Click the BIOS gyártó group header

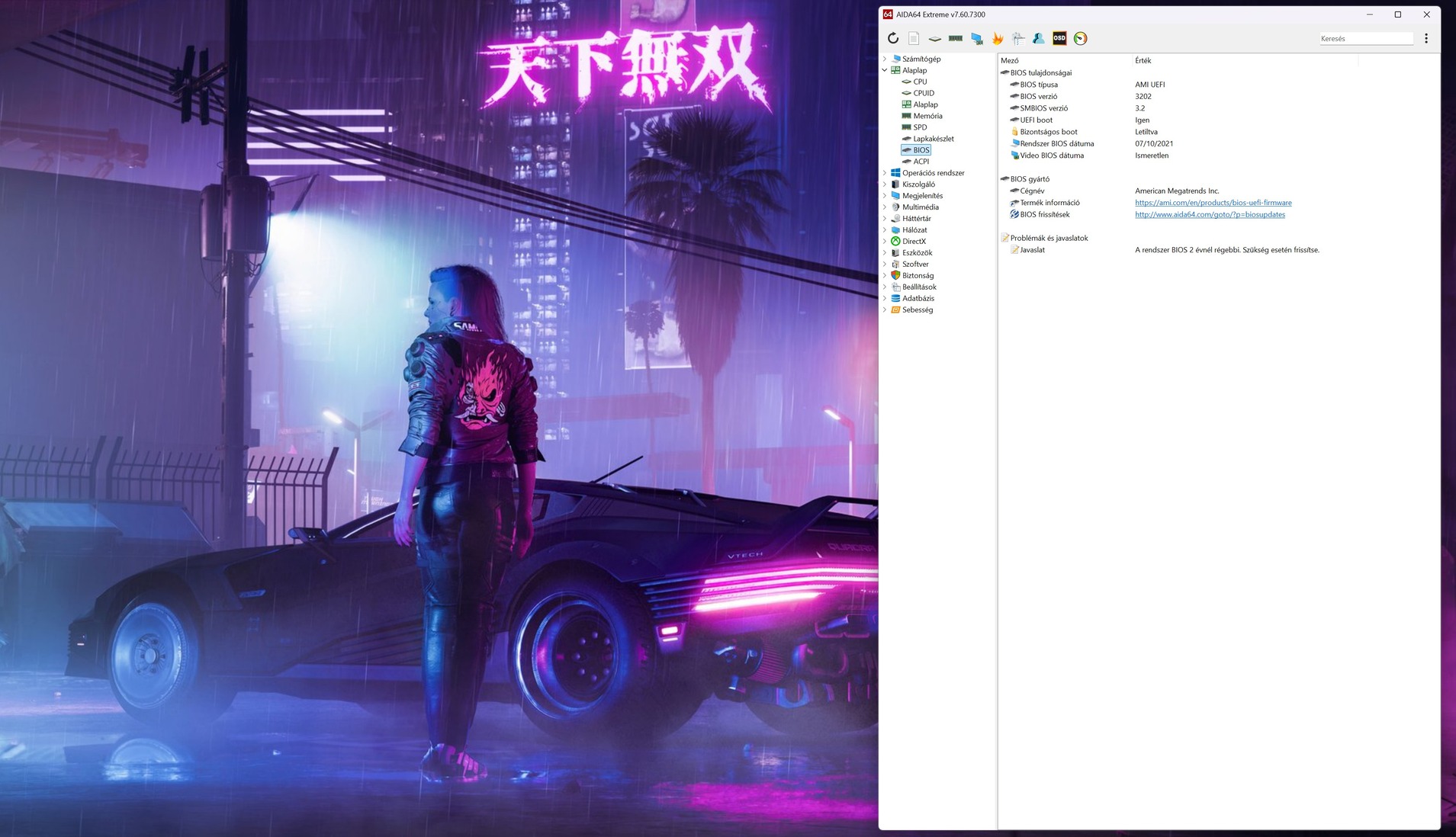pos(1030,179)
